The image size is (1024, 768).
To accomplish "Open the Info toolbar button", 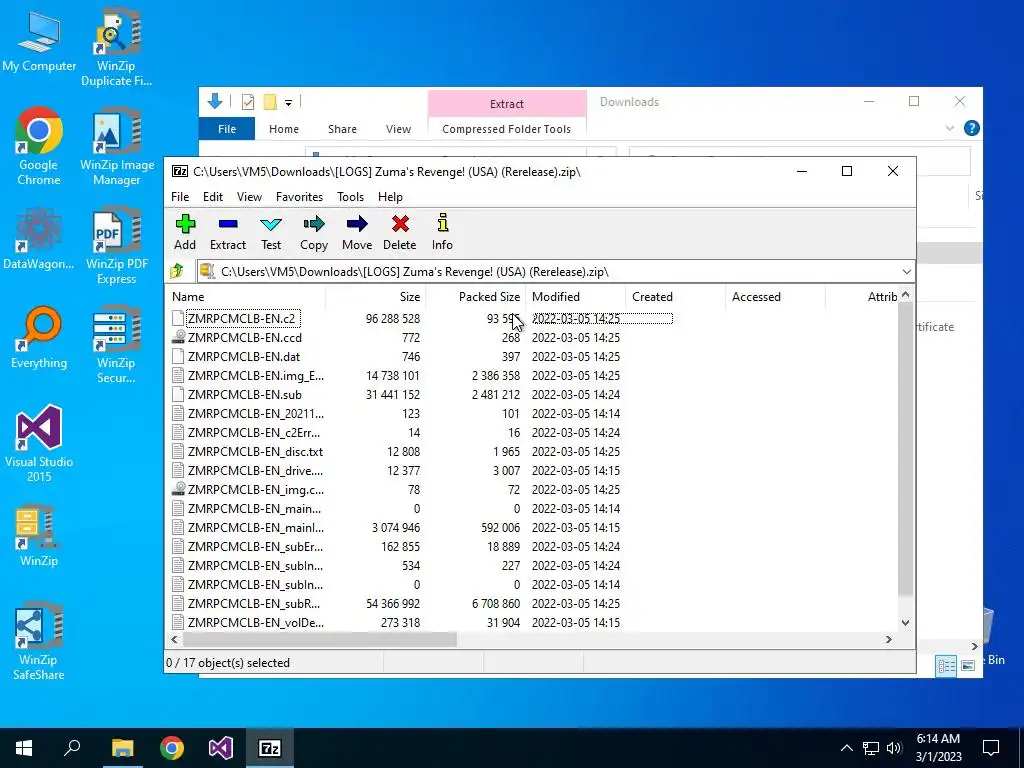I will pyautogui.click(x=442, y=232).
